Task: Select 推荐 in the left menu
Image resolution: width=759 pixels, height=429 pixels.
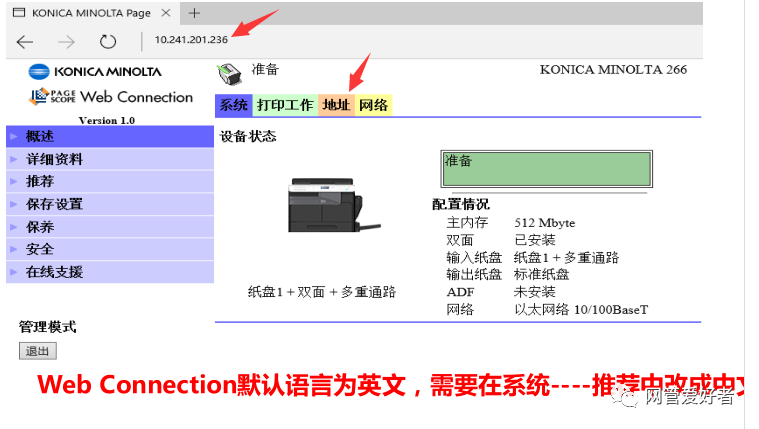Action: click(110, 182)
